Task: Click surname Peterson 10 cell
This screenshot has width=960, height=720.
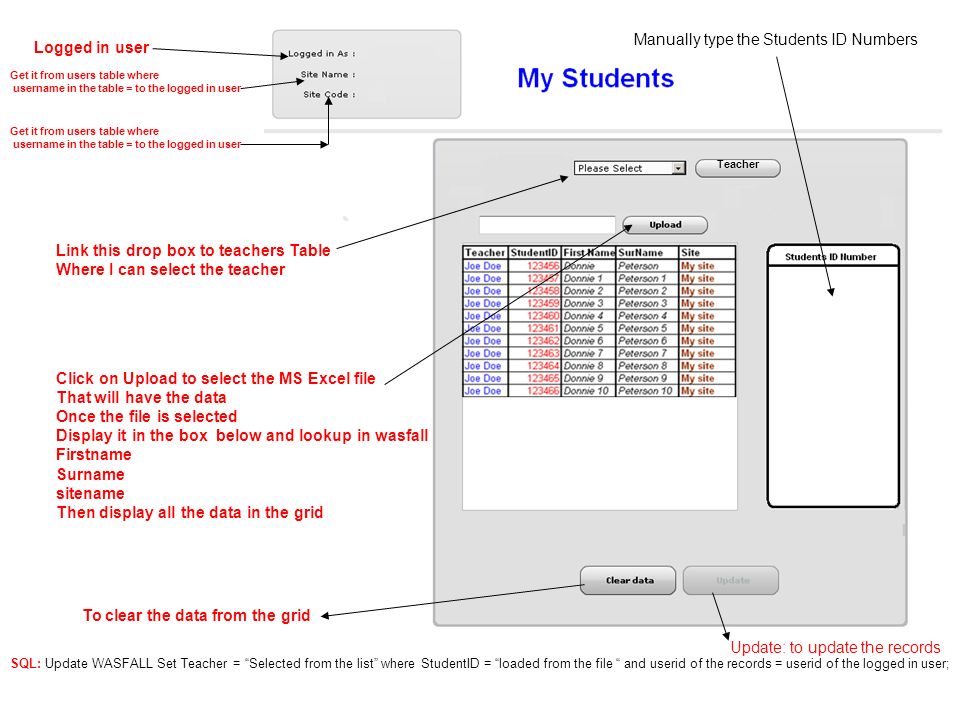Action: [647, 391]
